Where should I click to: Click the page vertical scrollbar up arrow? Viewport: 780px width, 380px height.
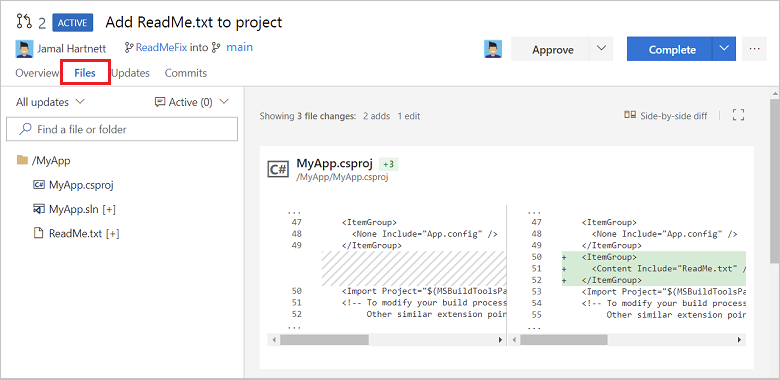point(775,93)
